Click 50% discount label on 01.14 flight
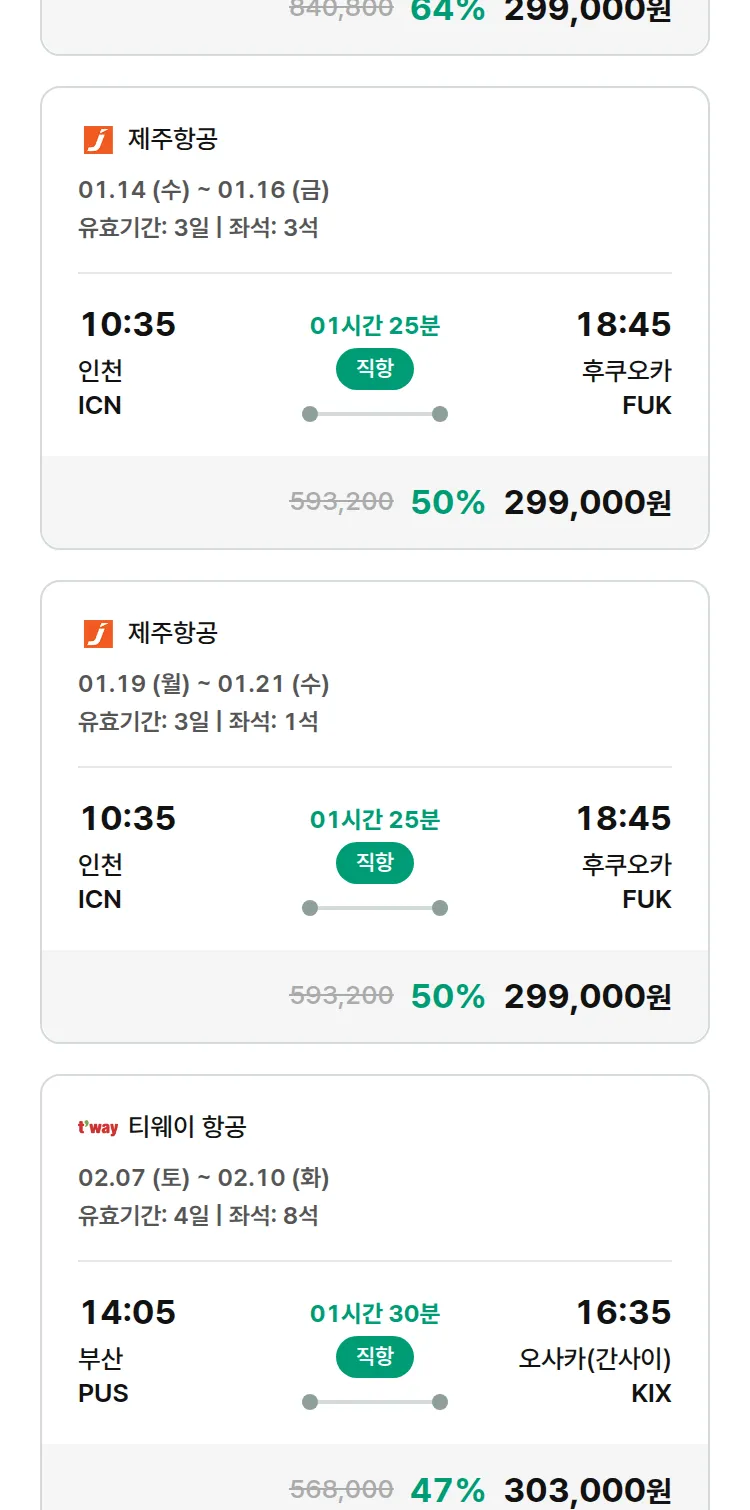This screenshot has height=1510, width=750. [x=448, y=503]
